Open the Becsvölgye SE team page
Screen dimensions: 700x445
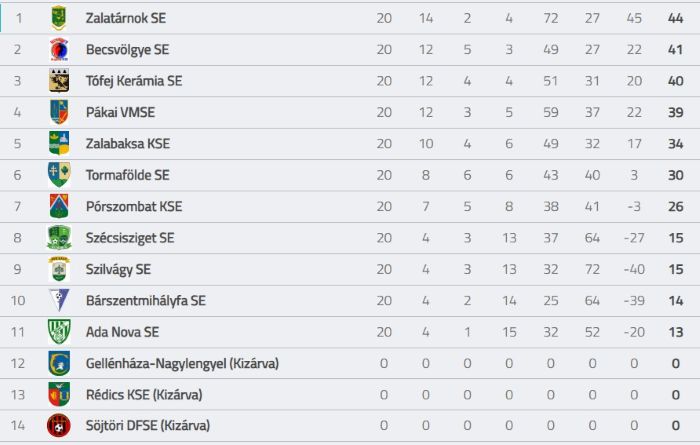click(128, 50)
